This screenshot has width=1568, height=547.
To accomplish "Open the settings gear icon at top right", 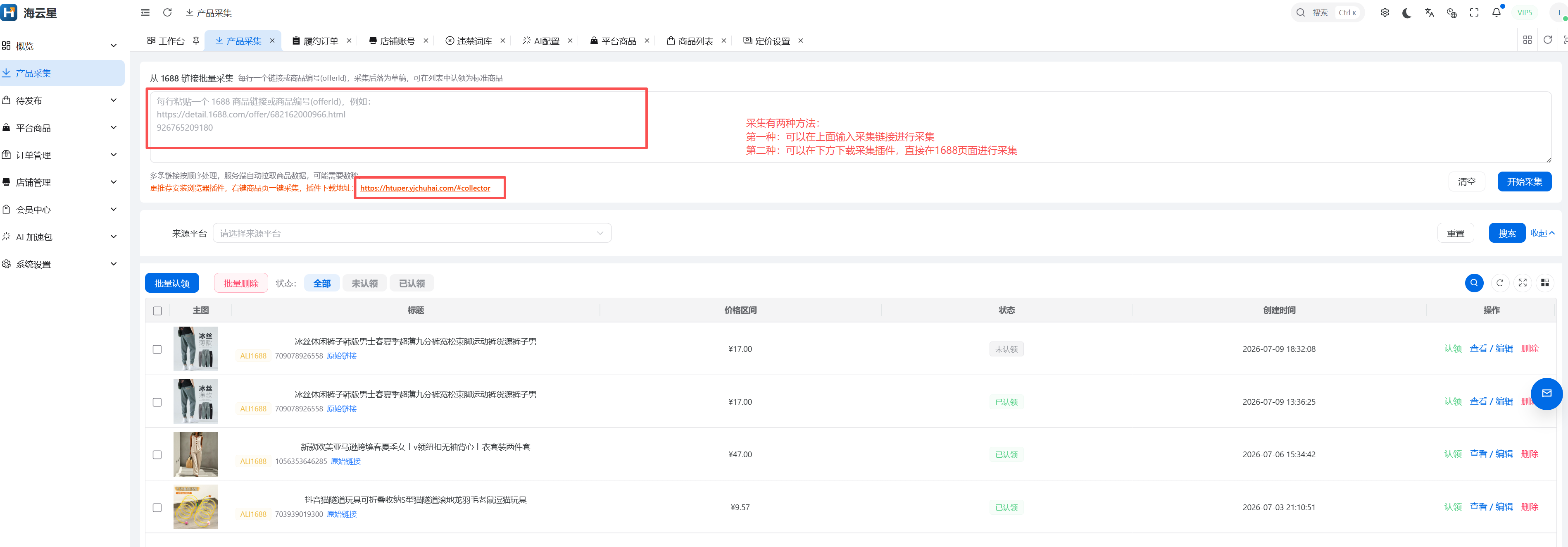I will pyautogui.click(x=1385, y=12).
